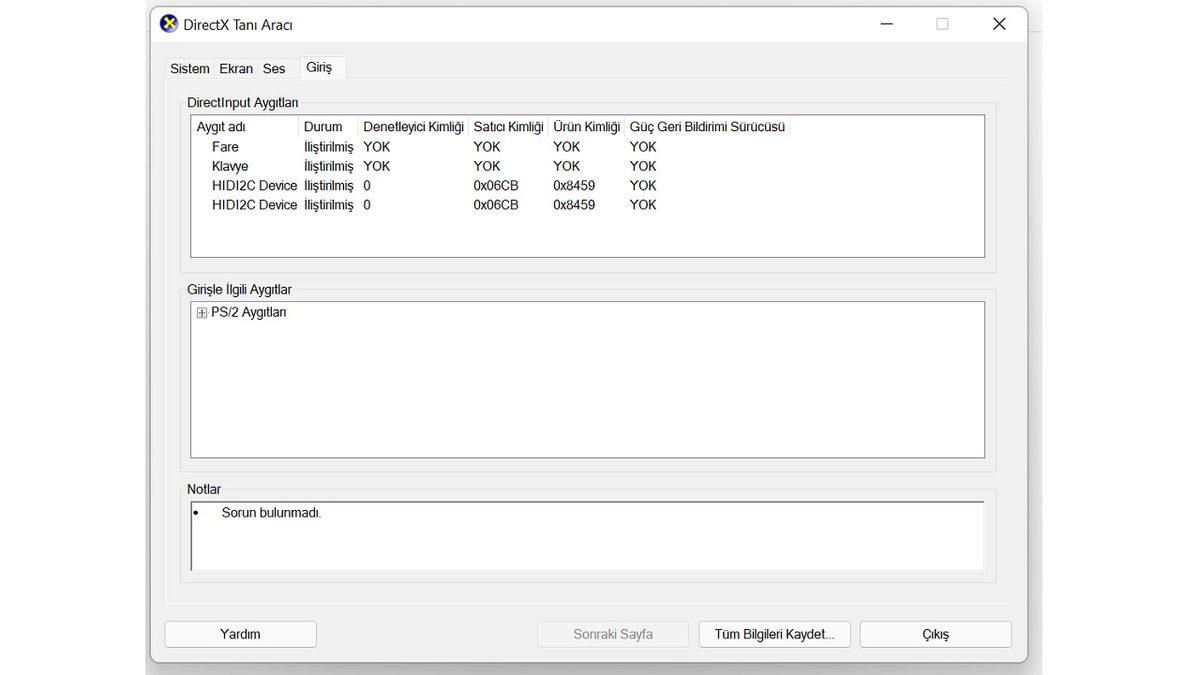The image size is (1200, 675).
Task: Click the Aygıt adı column header
Action: pyautogui.click(x=221, y=127)
